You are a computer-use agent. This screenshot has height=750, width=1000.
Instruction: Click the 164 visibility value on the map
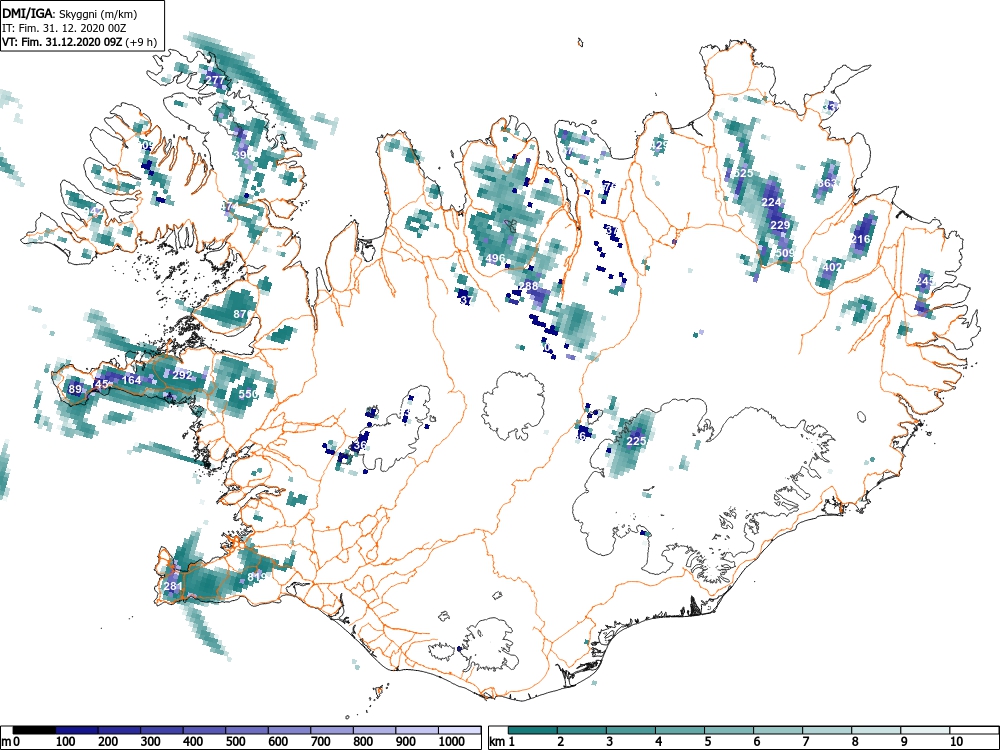131,380
